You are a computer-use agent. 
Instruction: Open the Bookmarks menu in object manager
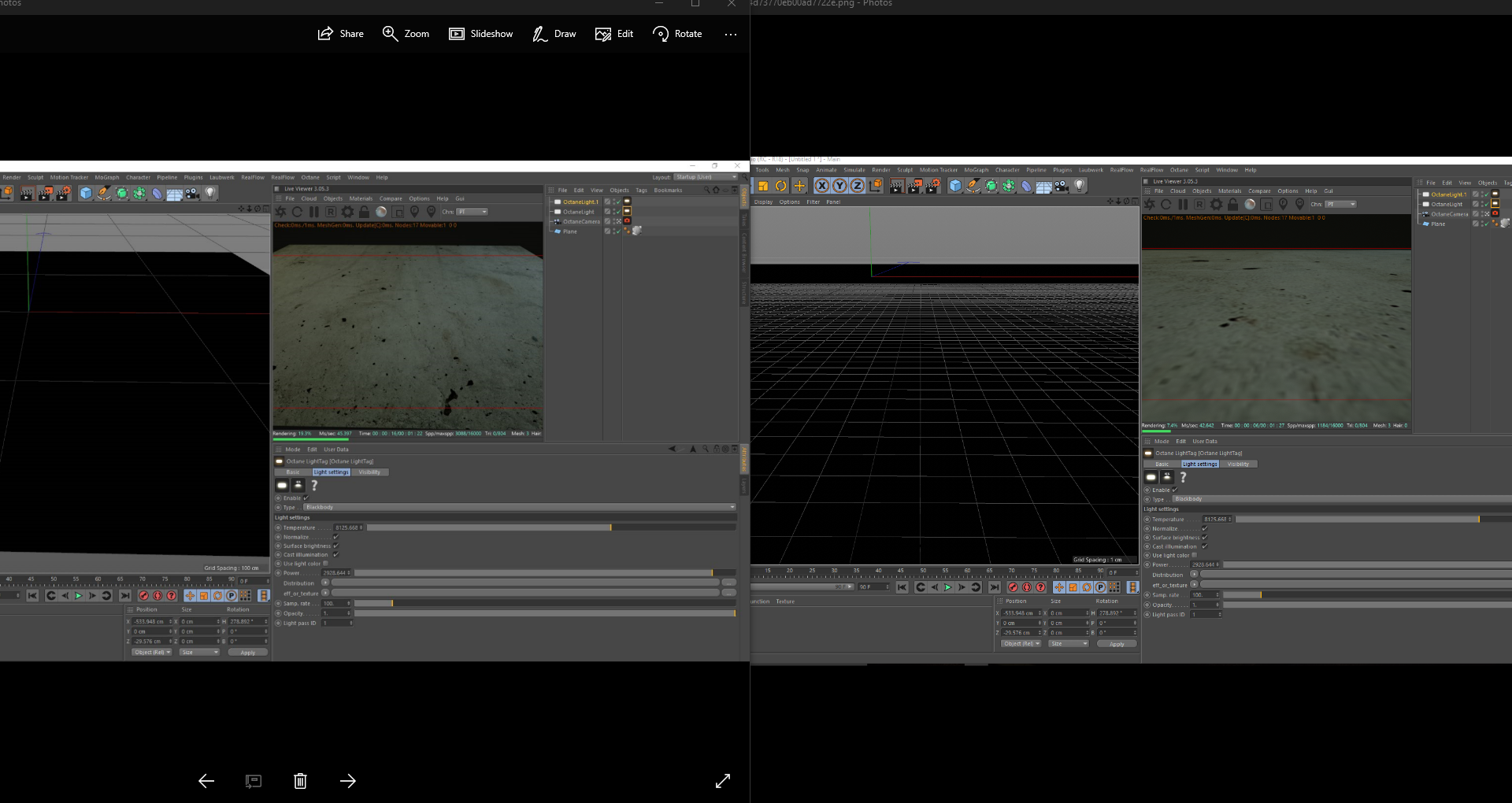point(668,190)
